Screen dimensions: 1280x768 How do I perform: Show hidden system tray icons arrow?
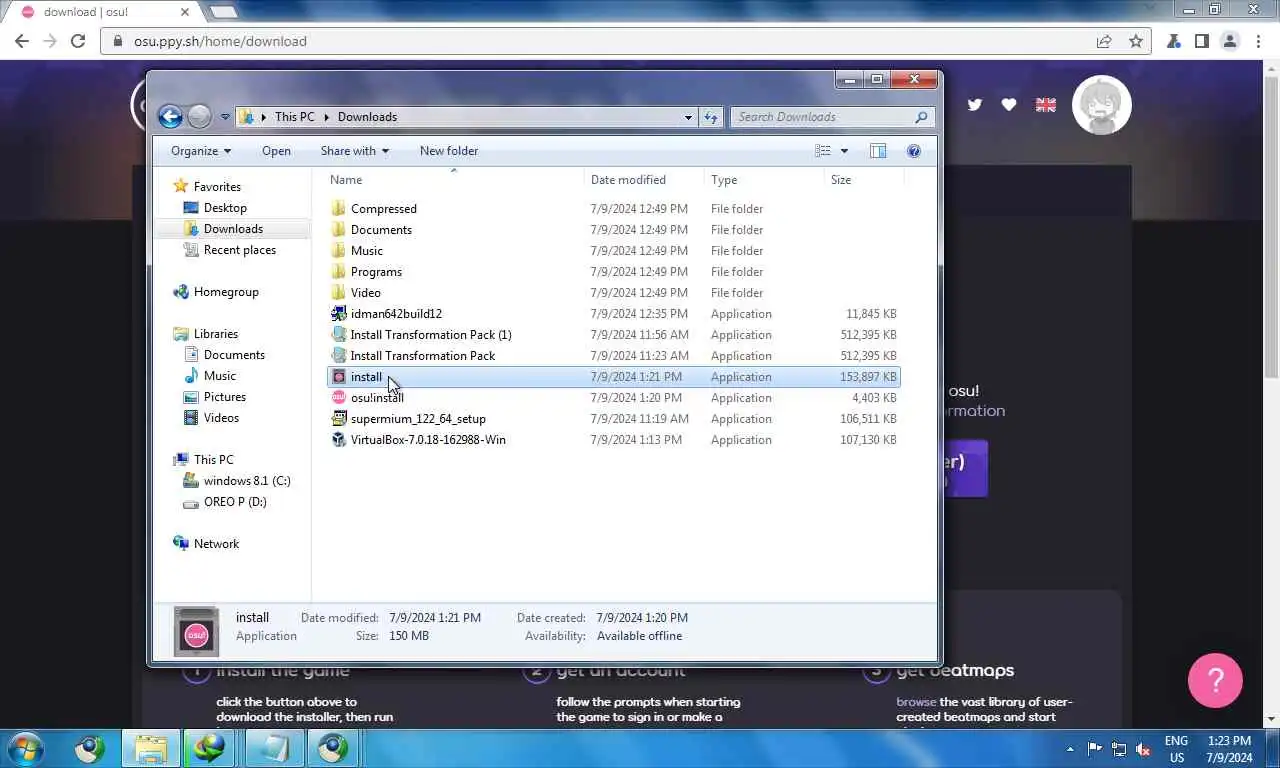[x=1070, y=749]
